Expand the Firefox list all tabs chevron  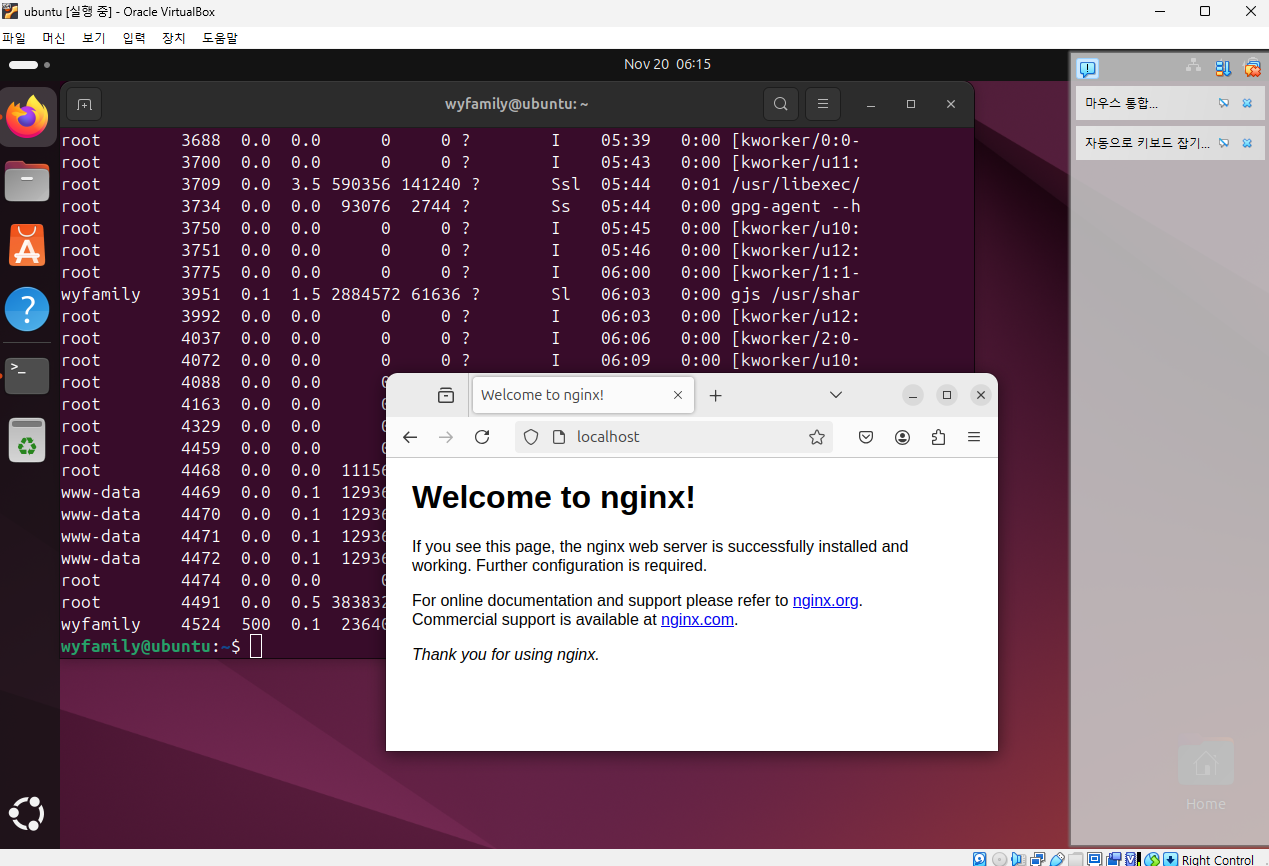coord(836,395)
